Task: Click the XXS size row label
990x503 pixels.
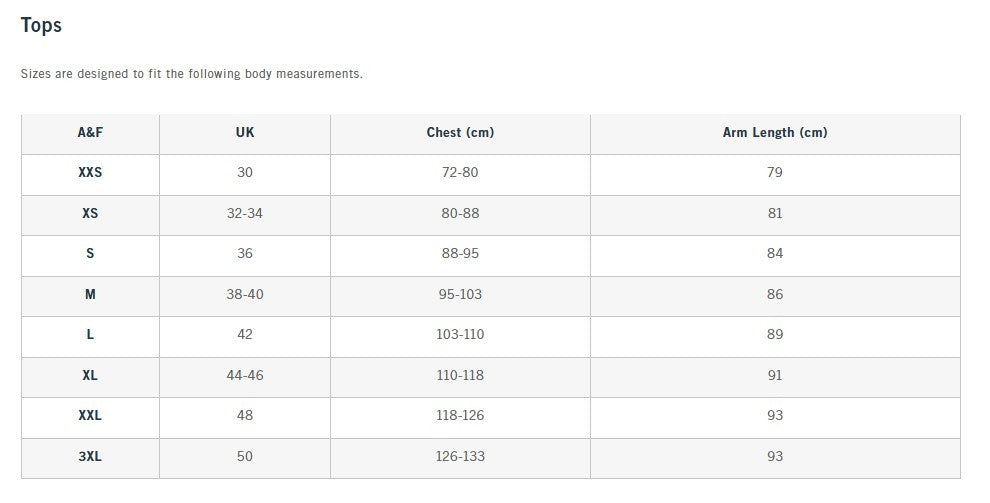Action: (x=90, y=172)
